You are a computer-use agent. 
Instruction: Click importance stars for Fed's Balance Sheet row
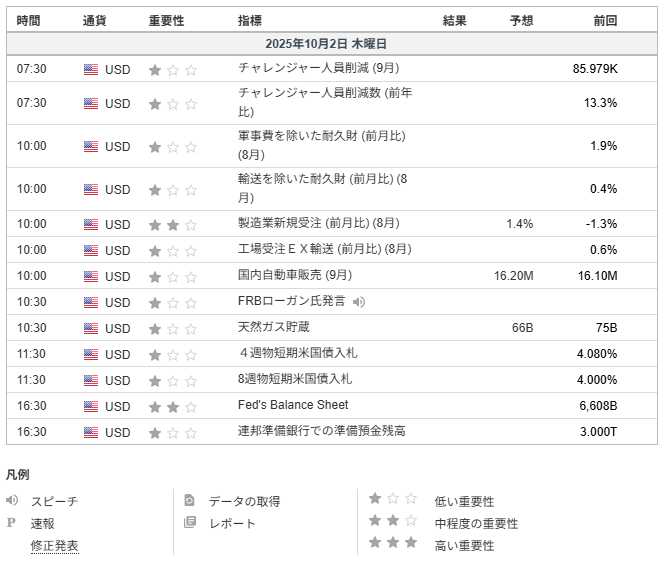(x=173, y=406)
